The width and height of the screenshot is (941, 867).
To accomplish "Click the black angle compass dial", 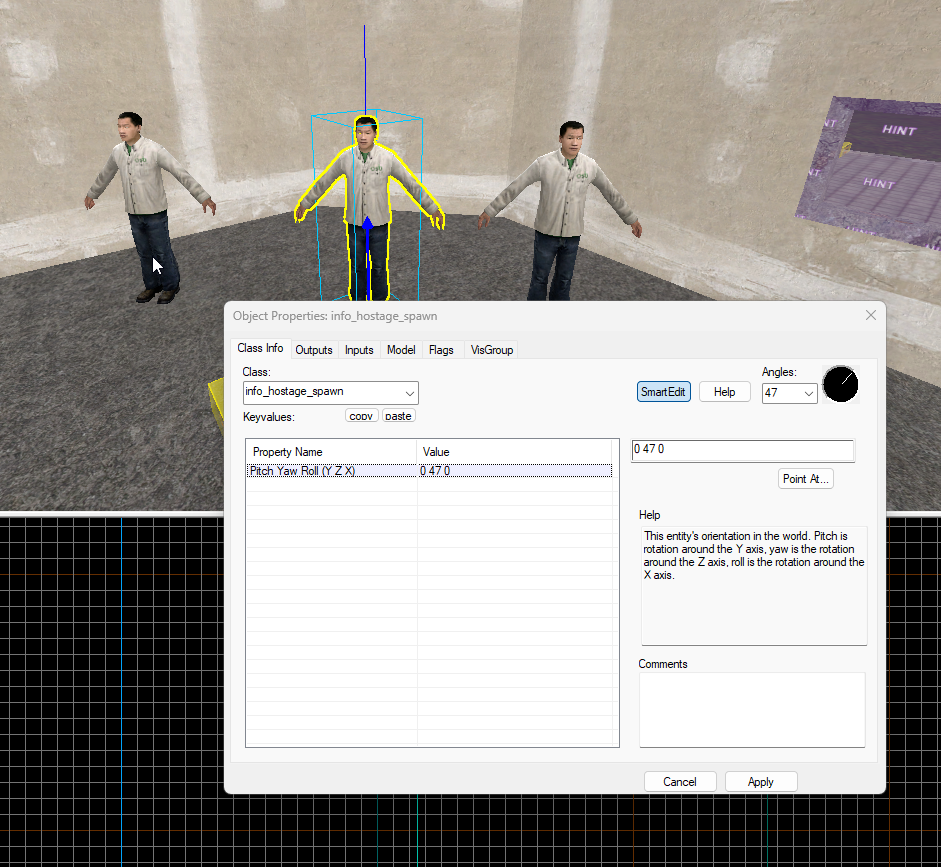I will click(x=840, y=384).
